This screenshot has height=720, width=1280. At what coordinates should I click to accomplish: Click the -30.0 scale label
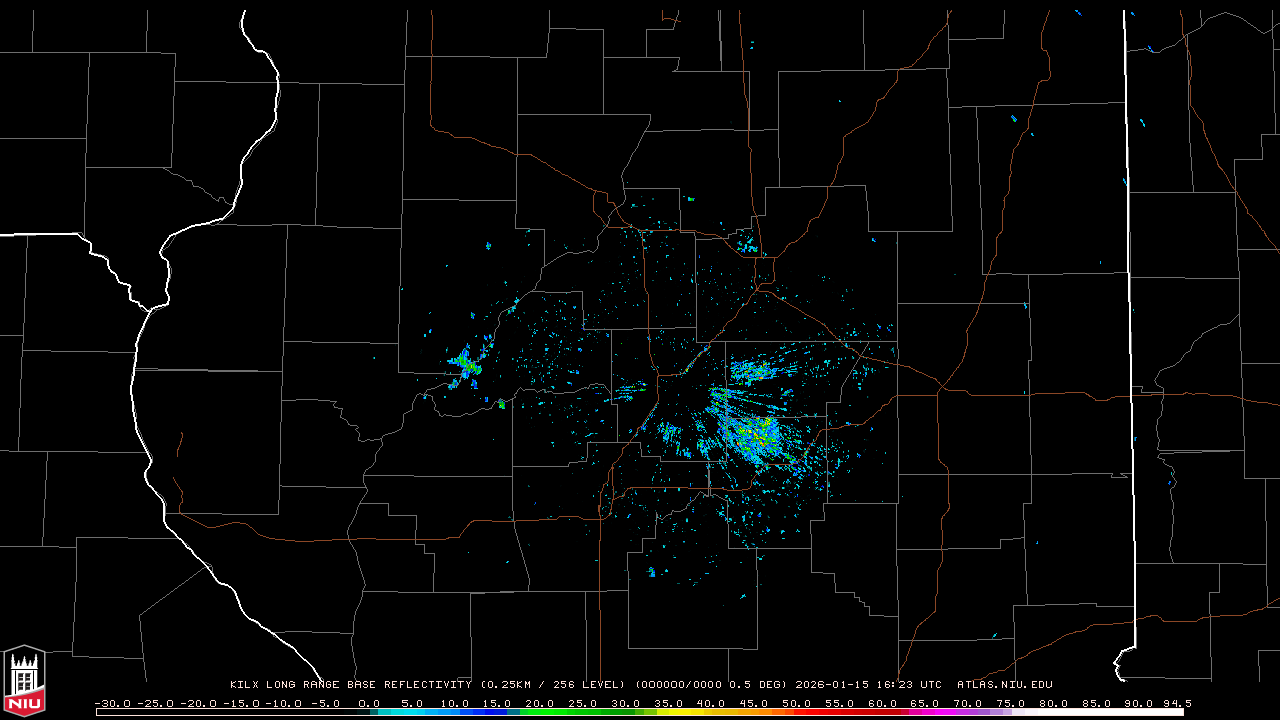click(113, 703)
